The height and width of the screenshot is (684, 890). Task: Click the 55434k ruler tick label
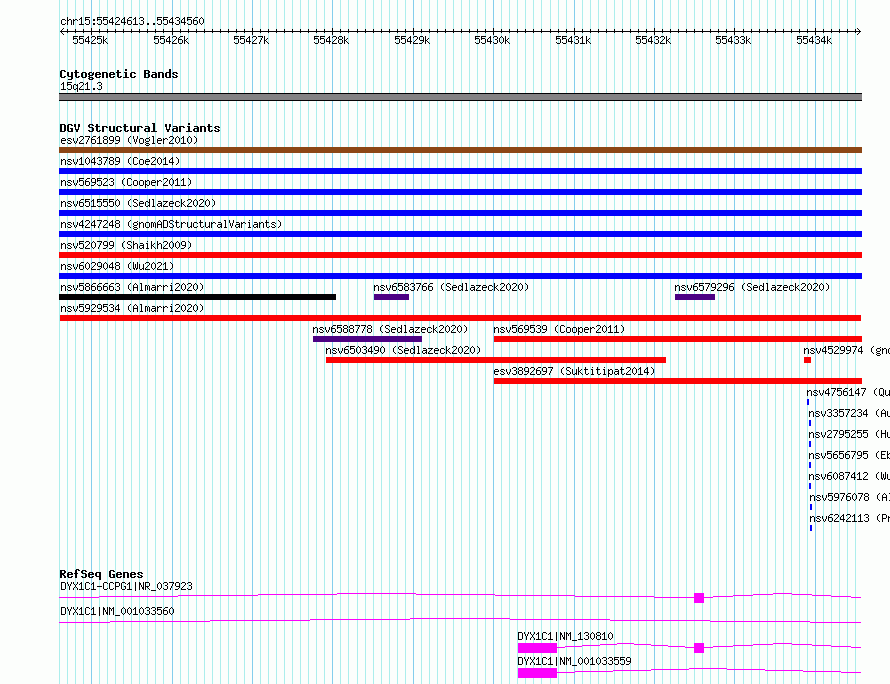point(814,40)
